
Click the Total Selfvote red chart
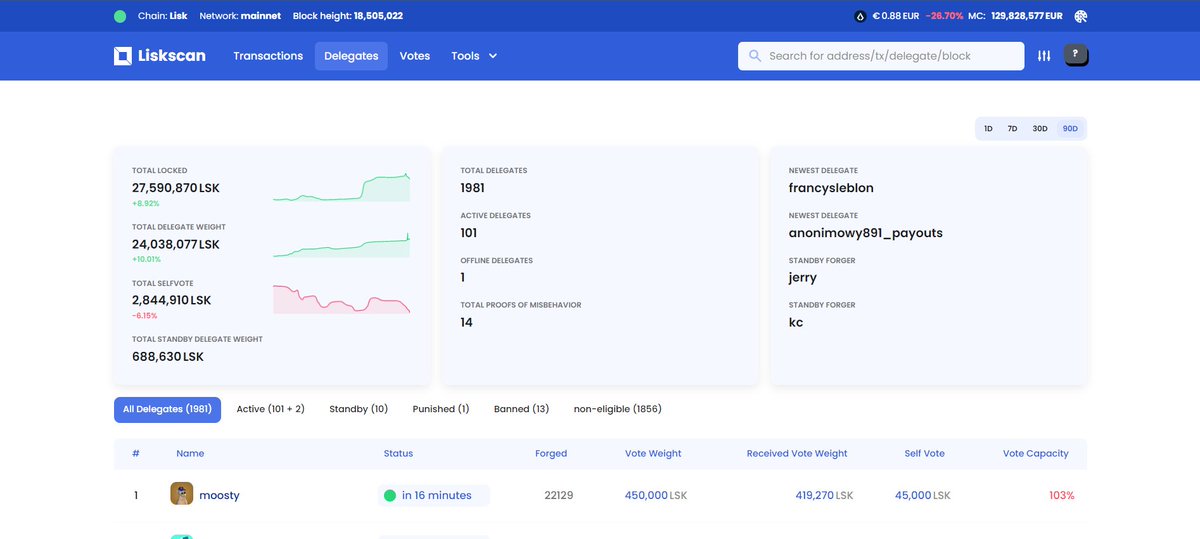pyautogui.click(x=341, y=299)
